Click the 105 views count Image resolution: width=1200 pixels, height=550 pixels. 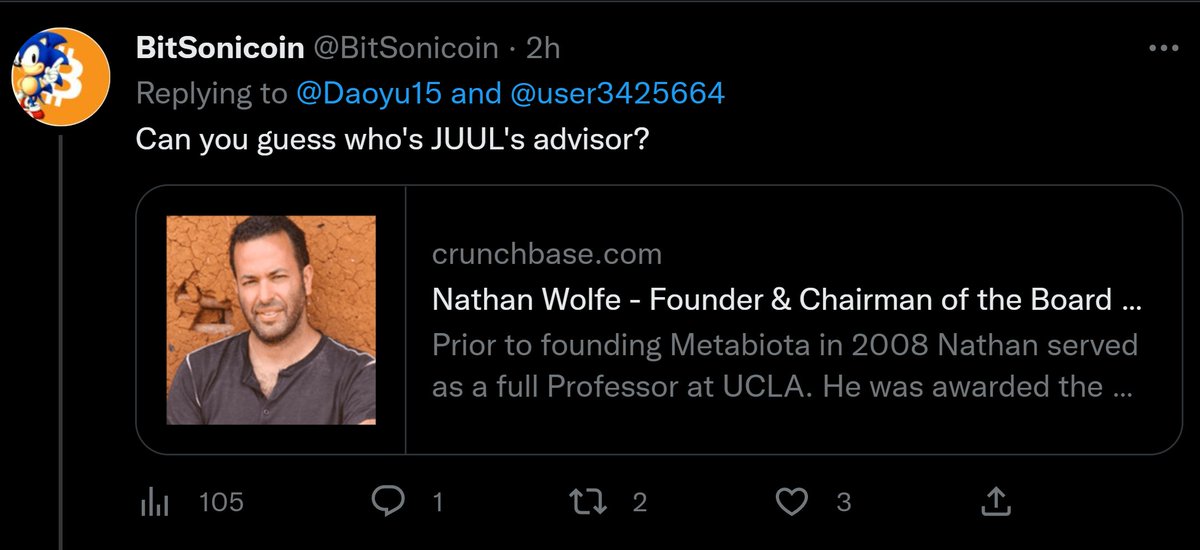coord(221,502)
